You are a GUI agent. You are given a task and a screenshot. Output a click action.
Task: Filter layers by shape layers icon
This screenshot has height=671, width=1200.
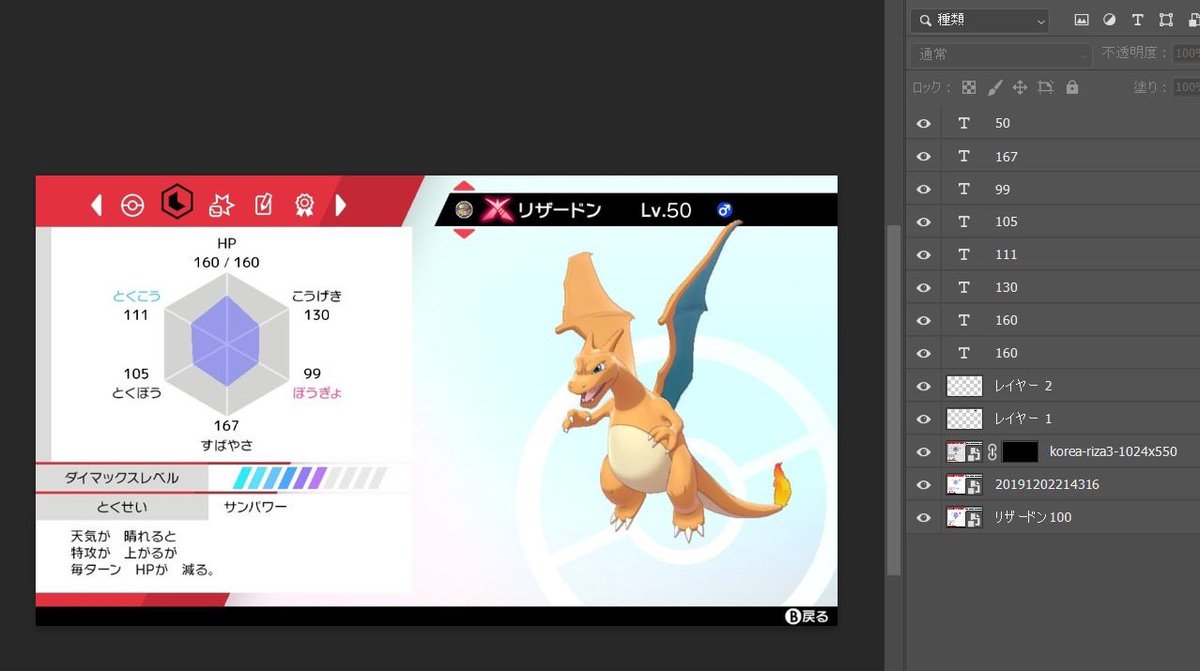click(1165, 20)
